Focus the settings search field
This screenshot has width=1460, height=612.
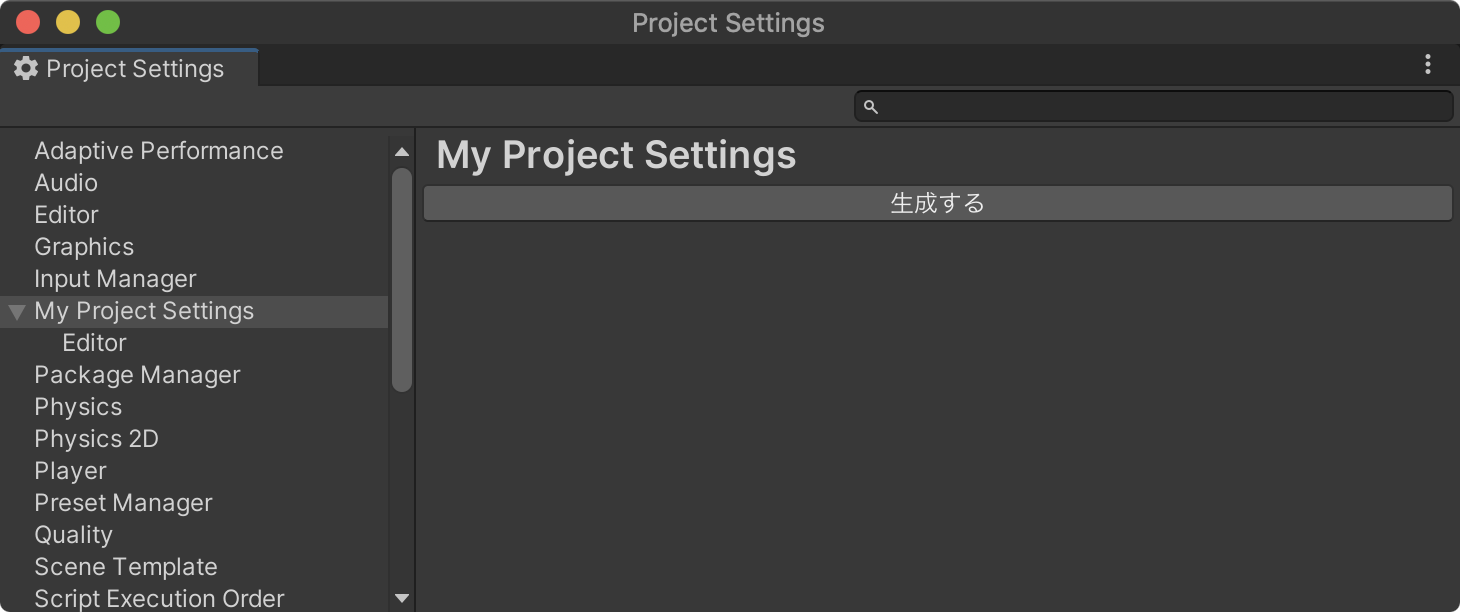click(x=1160, y=107)
